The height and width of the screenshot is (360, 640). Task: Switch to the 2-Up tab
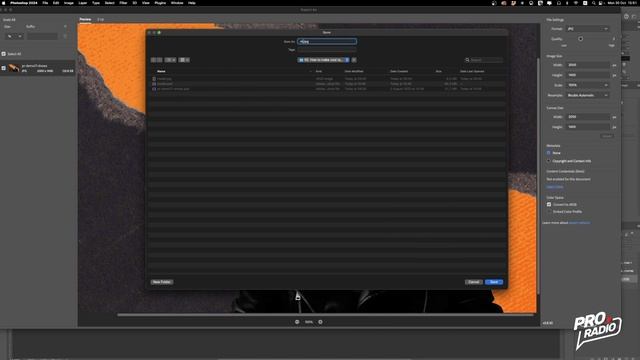[x=100, y=19]
